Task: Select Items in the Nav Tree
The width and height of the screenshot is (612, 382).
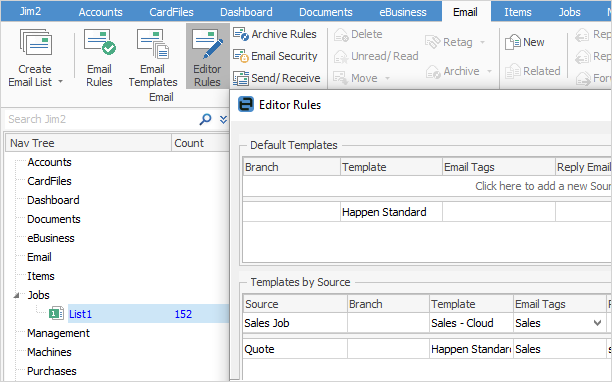Action: [41, 276]
